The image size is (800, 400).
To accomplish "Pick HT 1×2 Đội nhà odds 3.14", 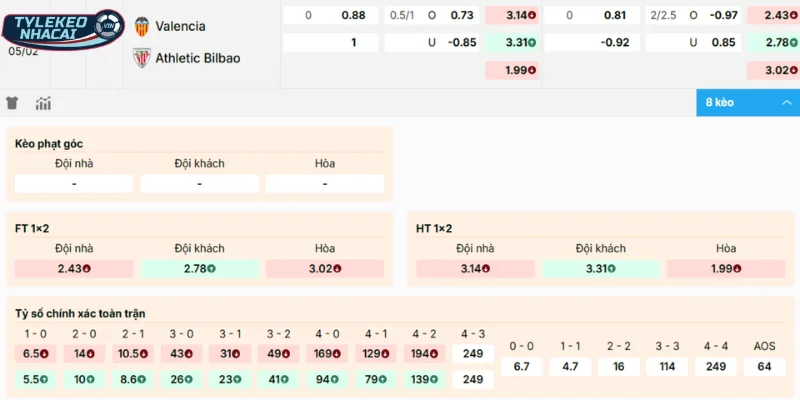I will tap(474, 269).
